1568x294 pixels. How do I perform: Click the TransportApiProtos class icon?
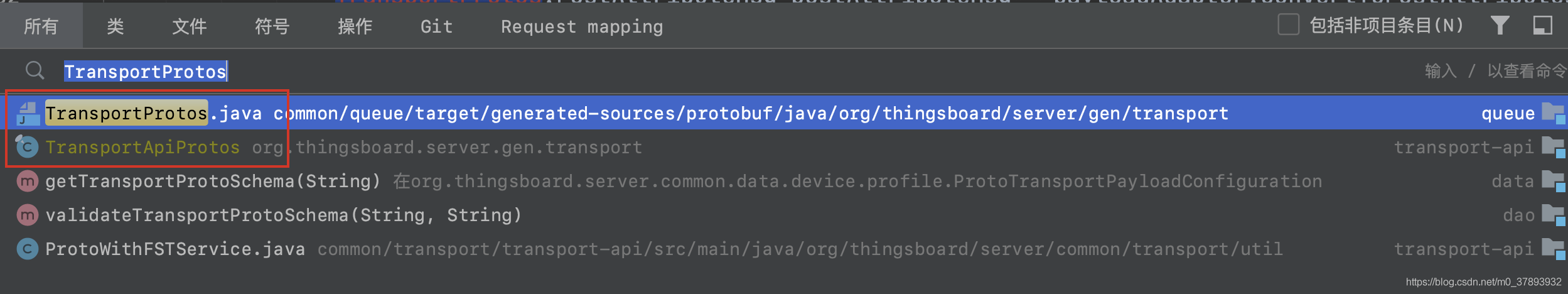click(26, 147)
